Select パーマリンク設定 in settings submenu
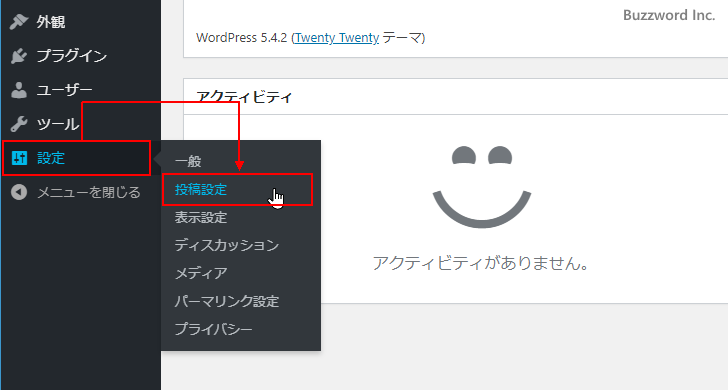 [240, 301]
